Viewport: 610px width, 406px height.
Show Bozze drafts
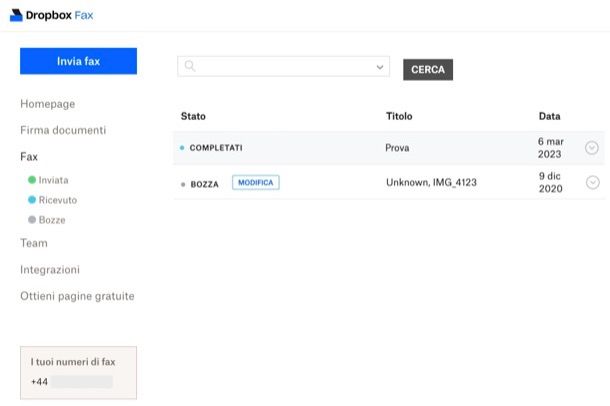click(52, 220)
